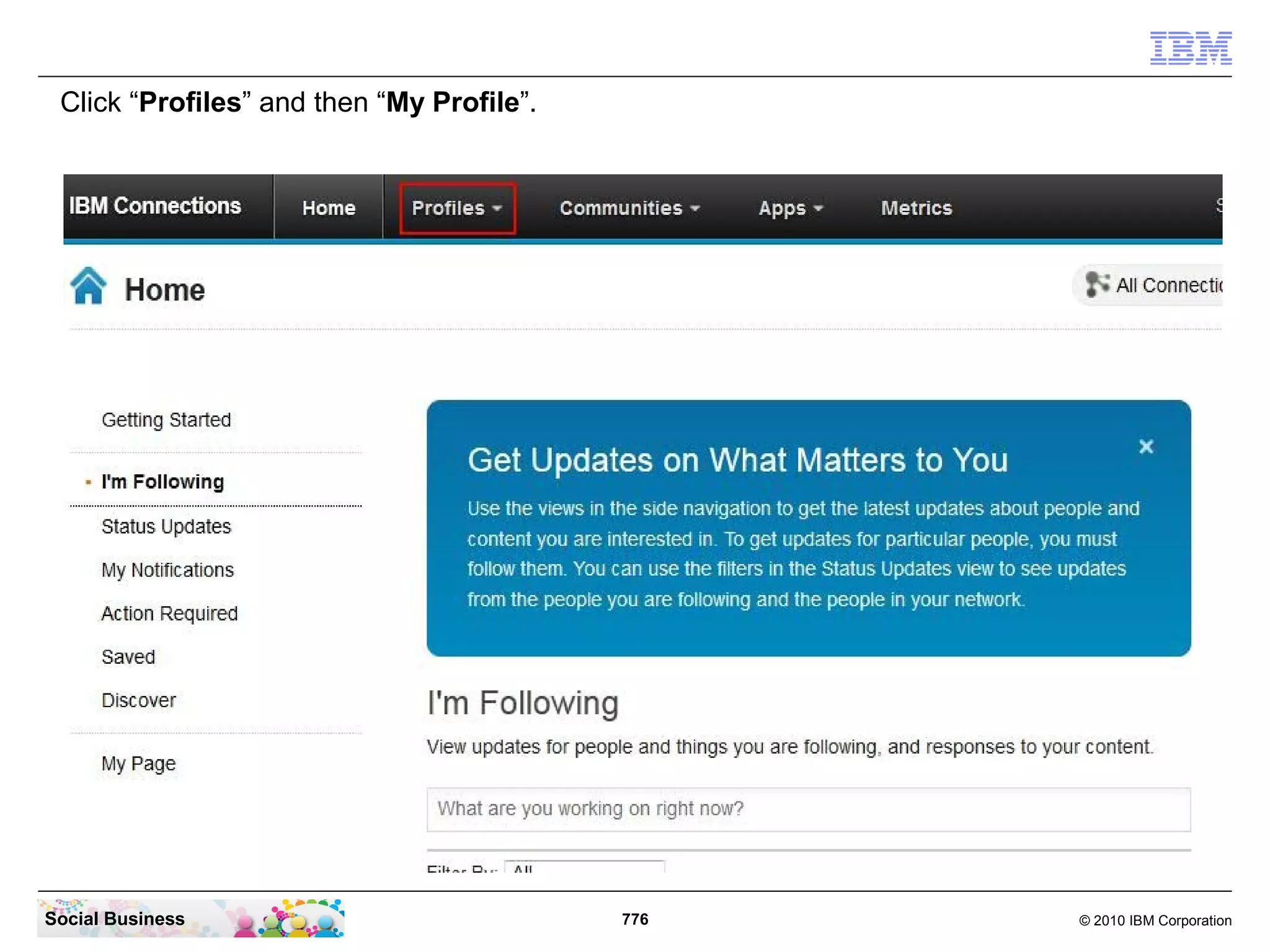Open Status Updates view
Viewport: 1270px width, 952px height.
pyautogui.click(x=166, y=527)
